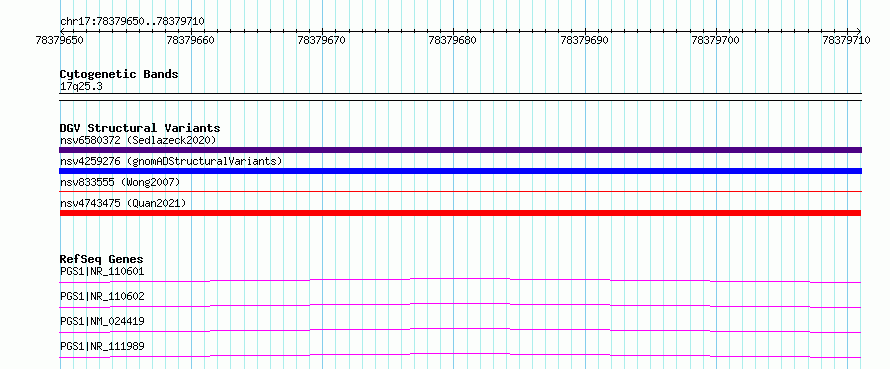This screenshot has height=369, width=890.
Task: Open variant nsv4259276 (gnomADStructuralVariants) label
Action: coord(171,161)
